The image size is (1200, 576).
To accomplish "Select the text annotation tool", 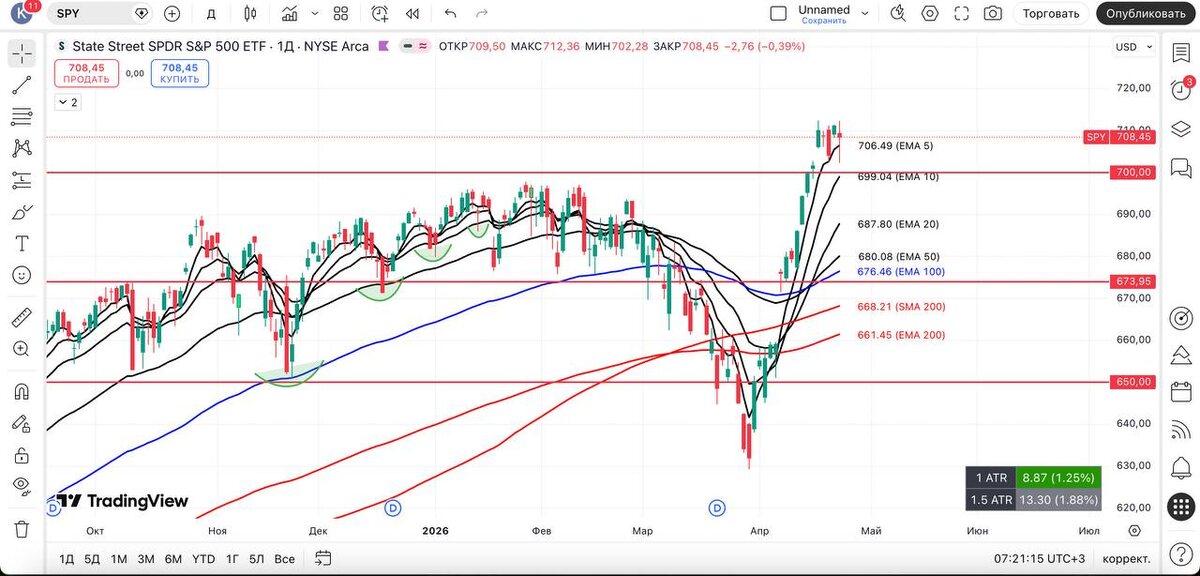I will pyautogui.click(x=22, y=243).
